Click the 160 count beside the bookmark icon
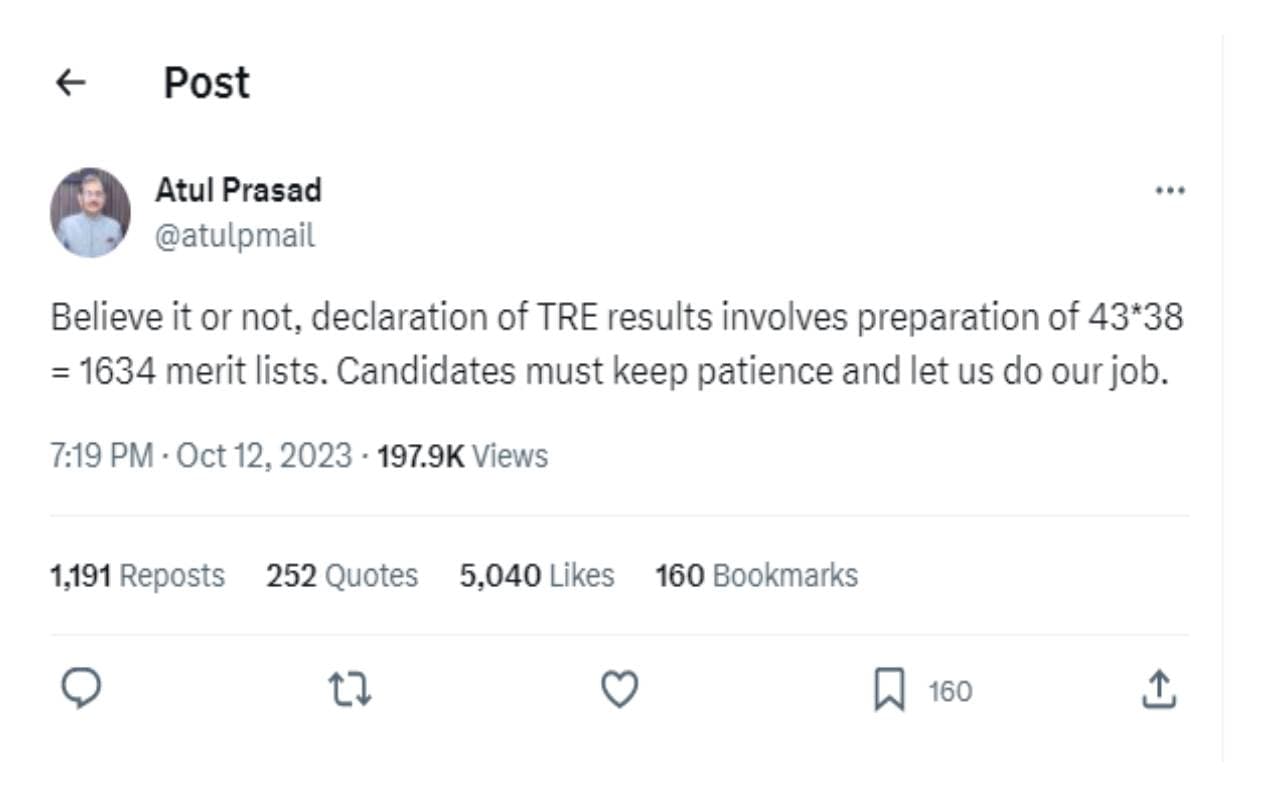Image resolution: width=1280 pixels, height=800 pixels. (949, 691)
